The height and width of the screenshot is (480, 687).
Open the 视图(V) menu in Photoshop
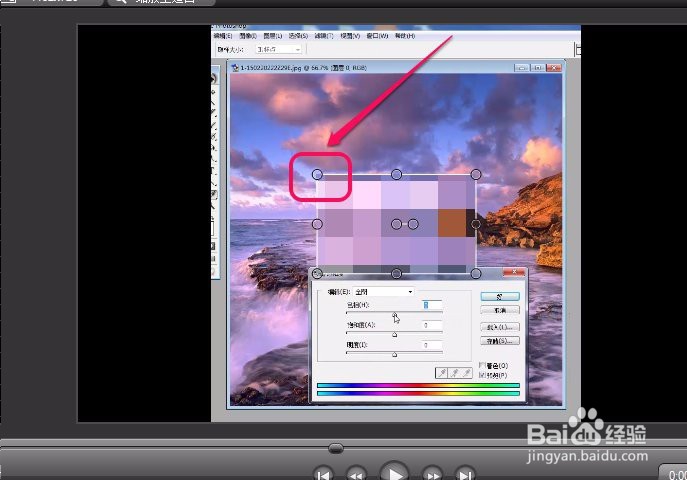[350, 36]
